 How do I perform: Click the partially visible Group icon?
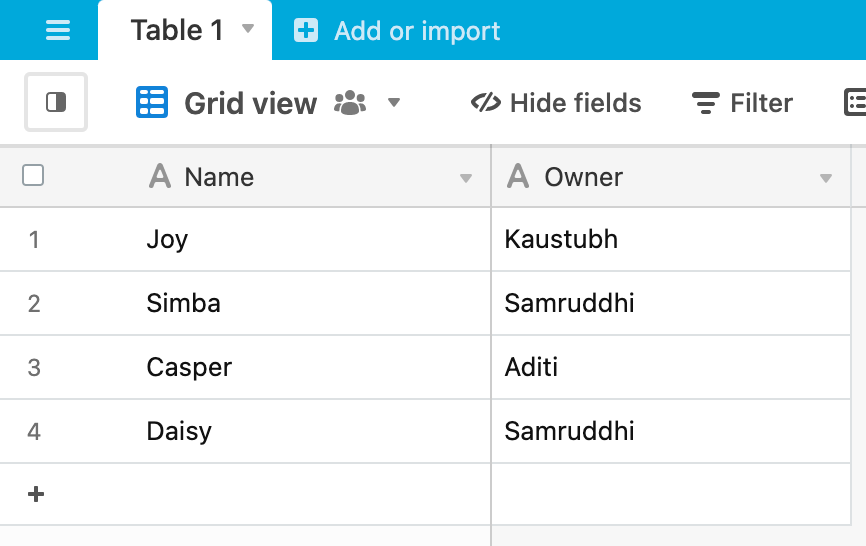click(855, 103)
